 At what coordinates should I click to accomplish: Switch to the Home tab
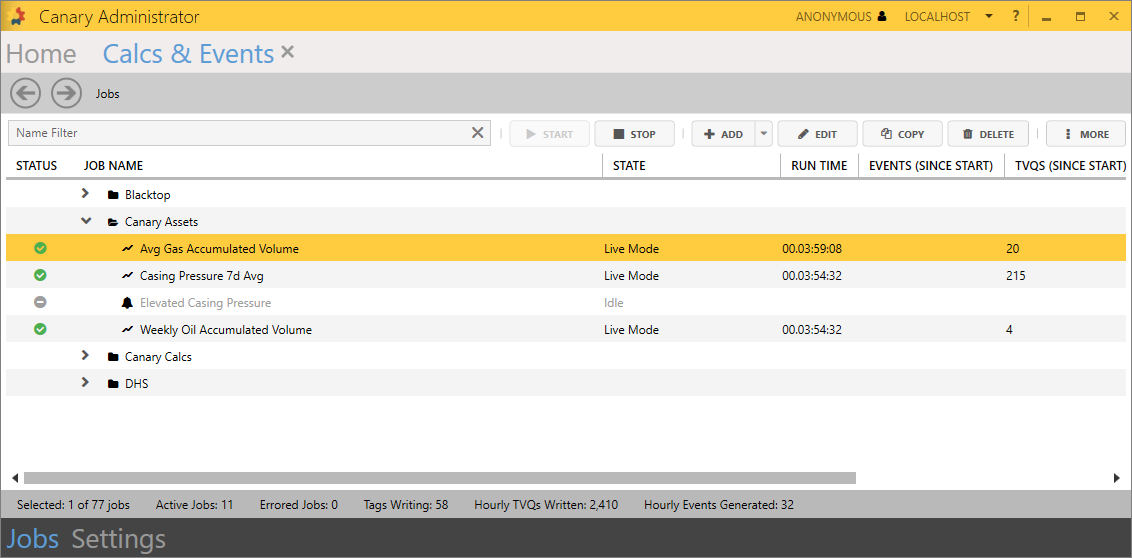[41, 54]
